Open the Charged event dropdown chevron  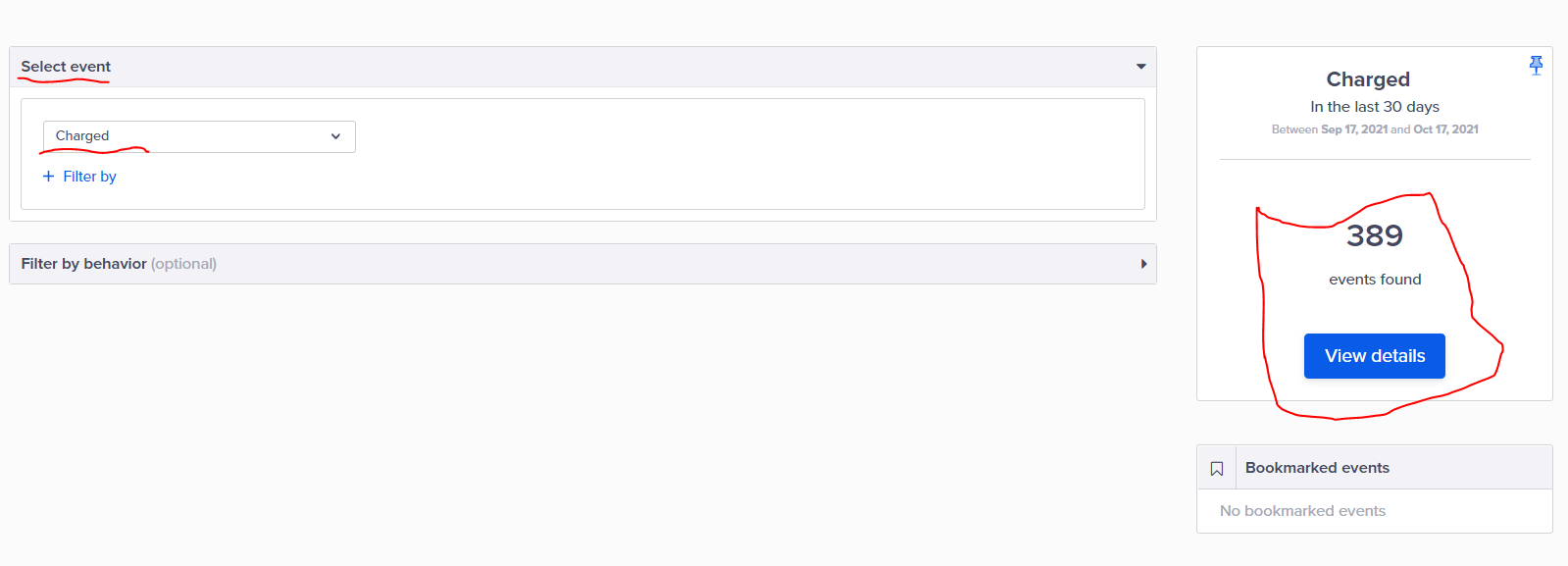pos(335,136)
